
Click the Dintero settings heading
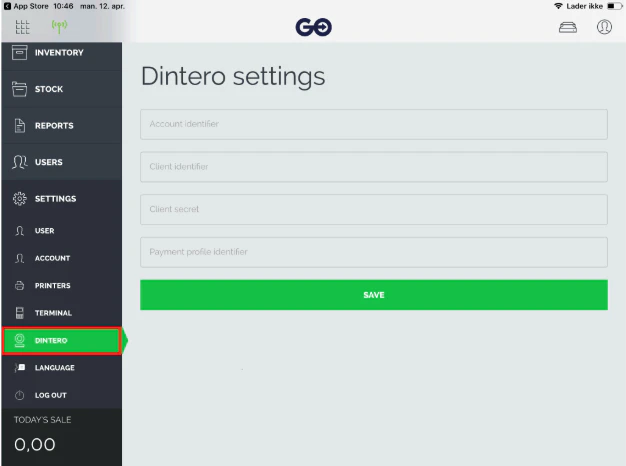[233, 77]
